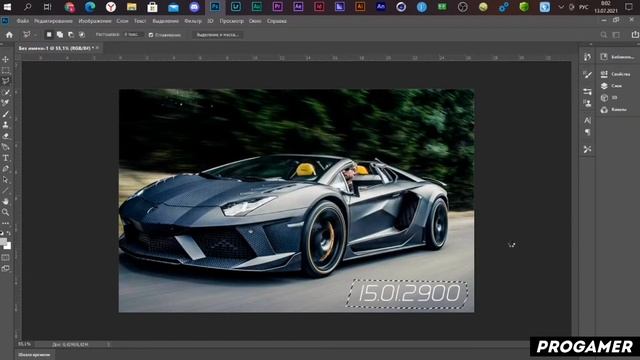
Task: Select the Healing Brush tool
Action: [x=6, y=103]
